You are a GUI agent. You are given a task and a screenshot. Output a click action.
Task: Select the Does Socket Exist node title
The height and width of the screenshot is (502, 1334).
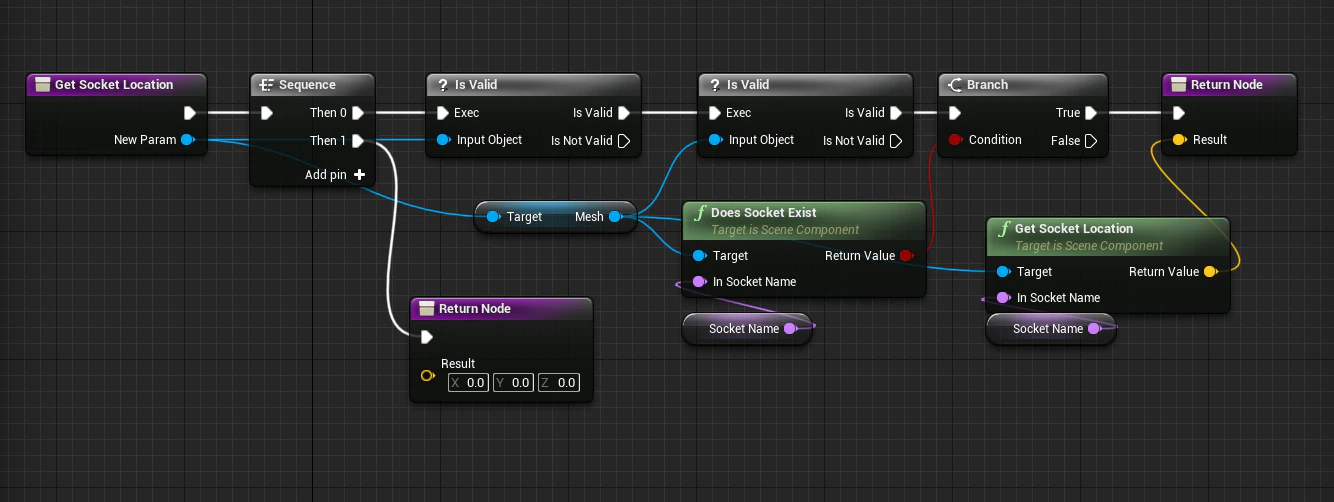(x=764, y=213)
